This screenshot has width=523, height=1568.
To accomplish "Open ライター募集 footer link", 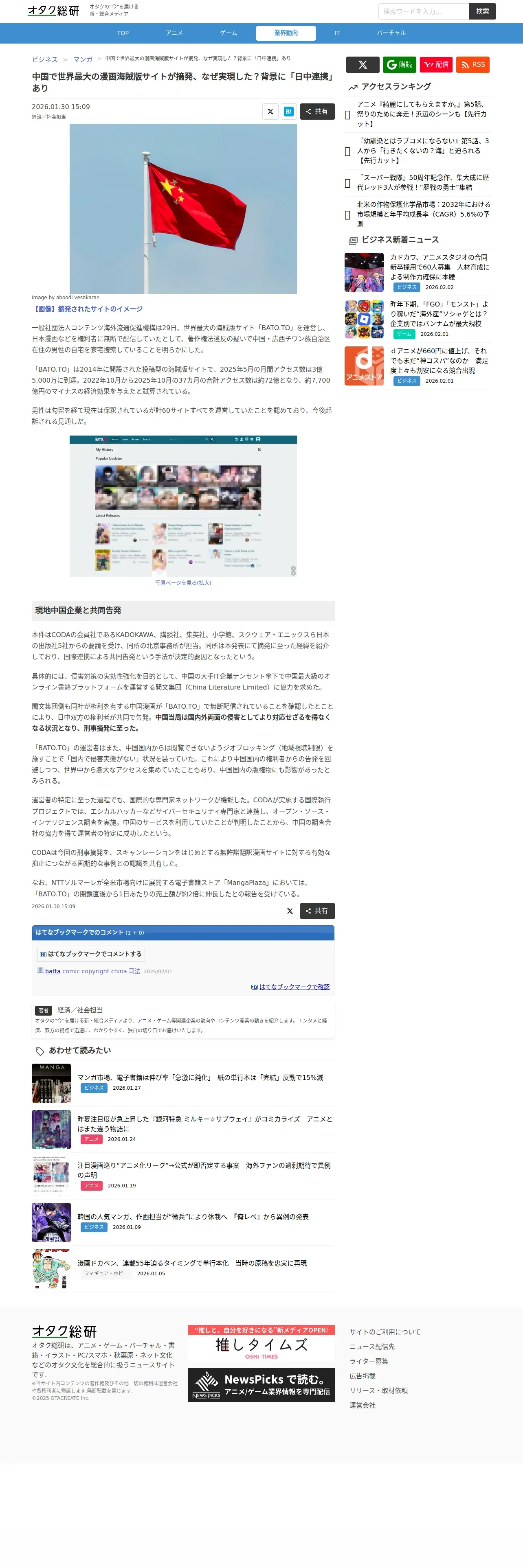I will (x=369, y=1361).
